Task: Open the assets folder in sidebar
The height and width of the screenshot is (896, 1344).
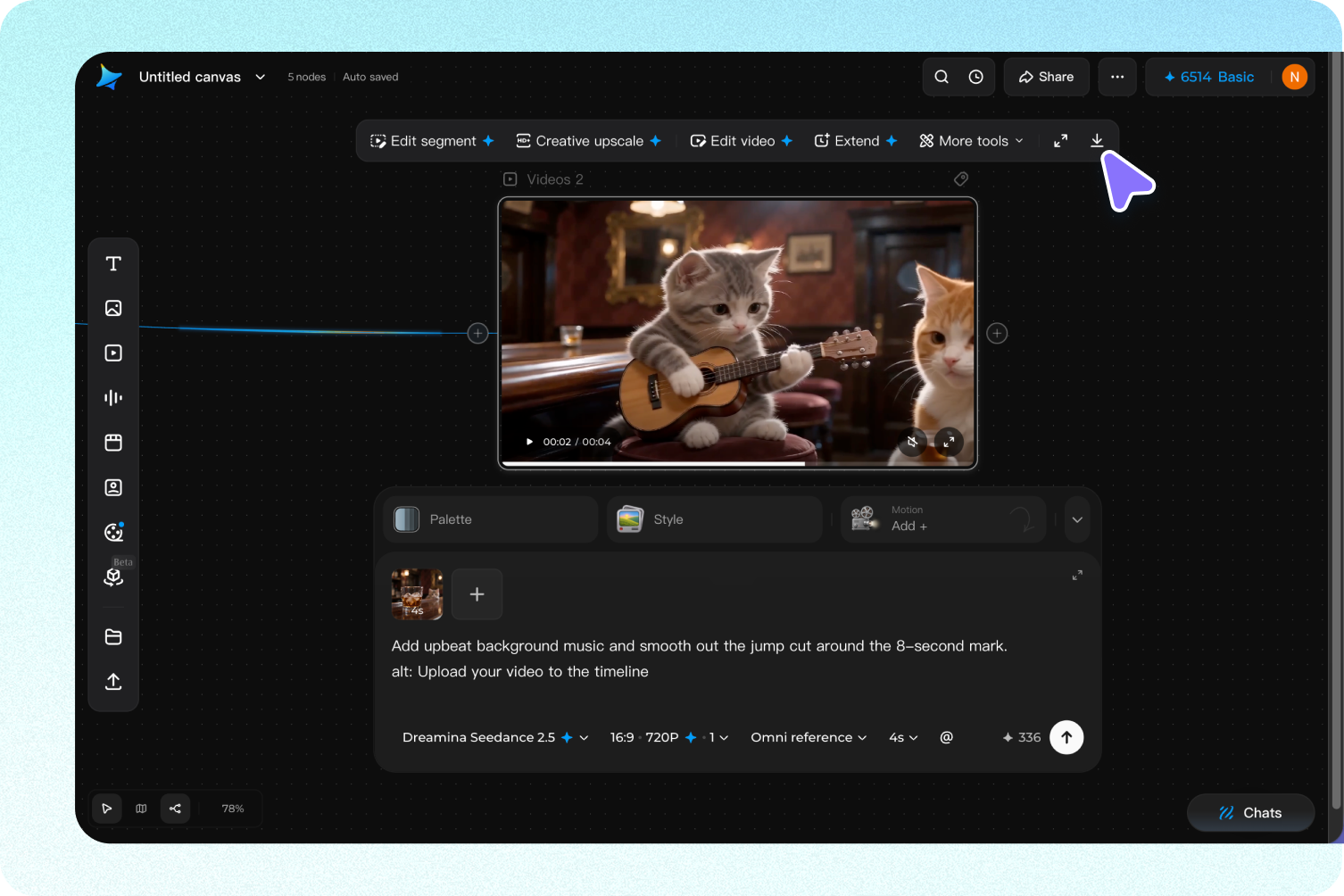Action: pos(113,636)
